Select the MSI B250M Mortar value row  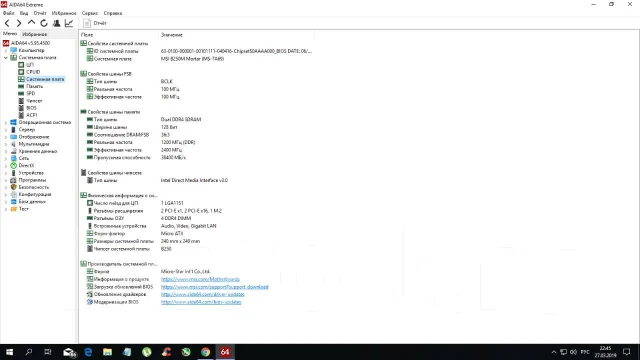192,59
